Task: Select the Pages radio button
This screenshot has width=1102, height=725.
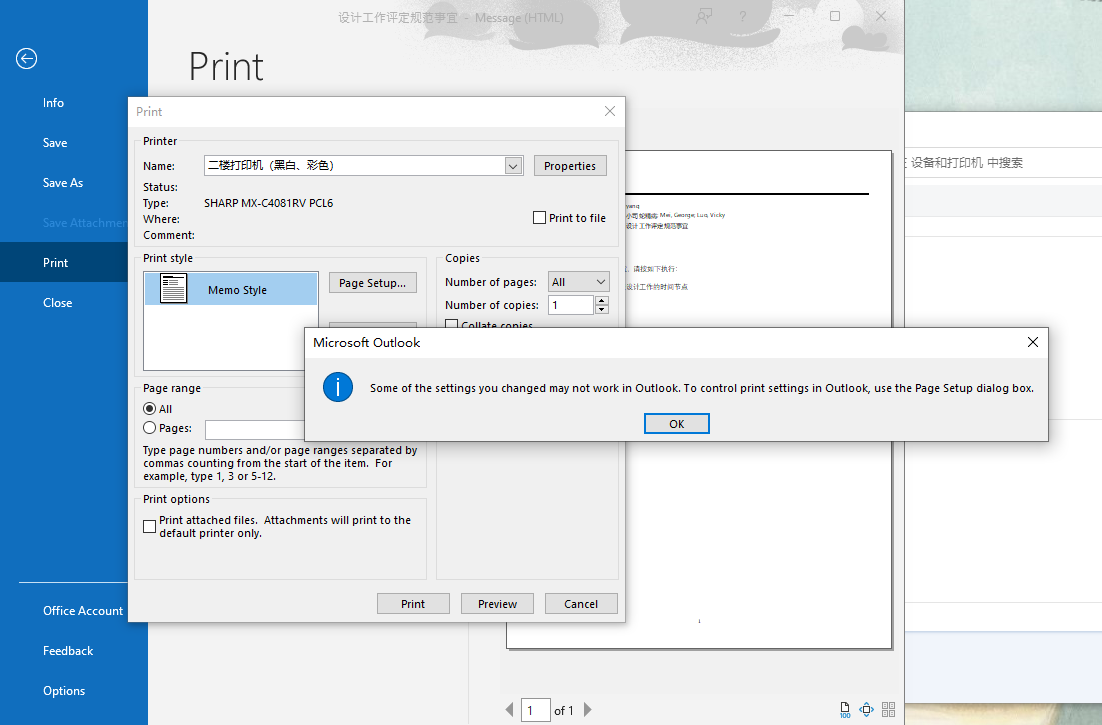Action: coord(150,428)
